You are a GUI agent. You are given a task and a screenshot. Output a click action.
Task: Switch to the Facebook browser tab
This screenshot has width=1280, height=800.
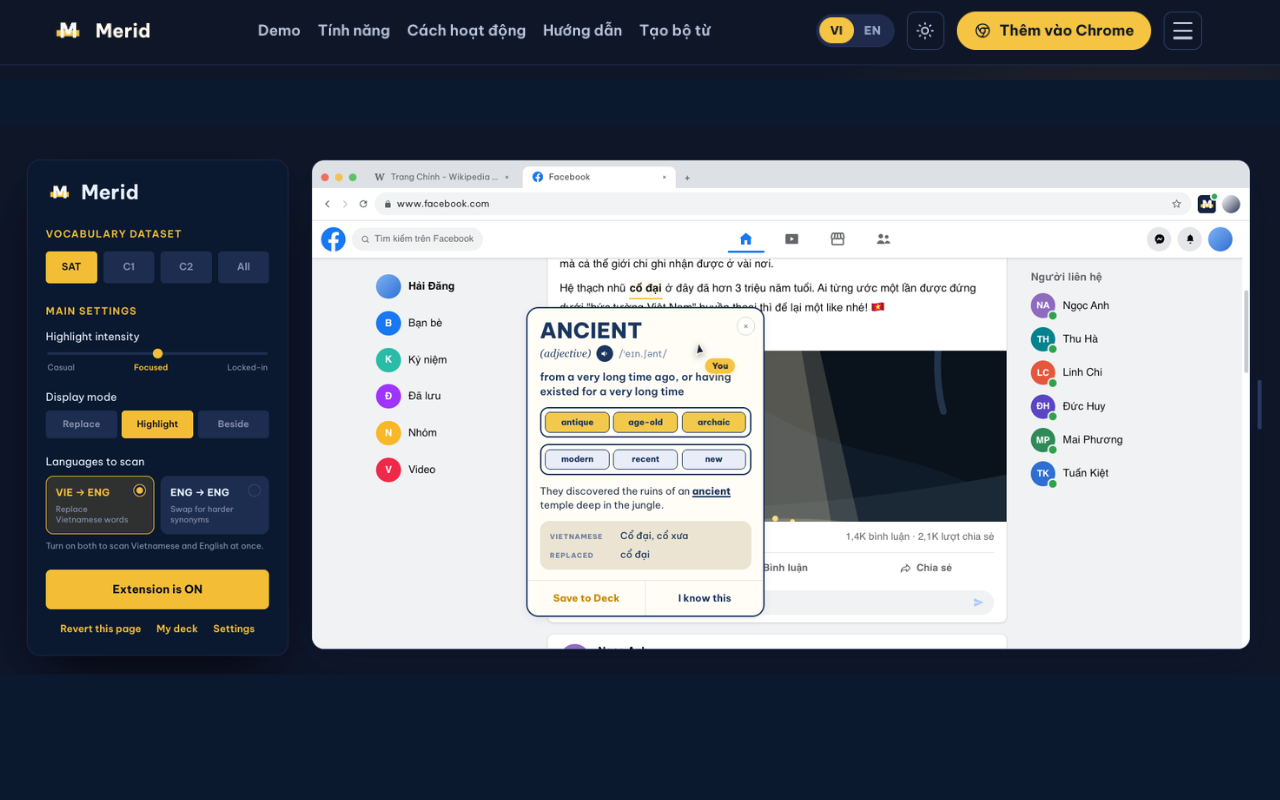599,177
